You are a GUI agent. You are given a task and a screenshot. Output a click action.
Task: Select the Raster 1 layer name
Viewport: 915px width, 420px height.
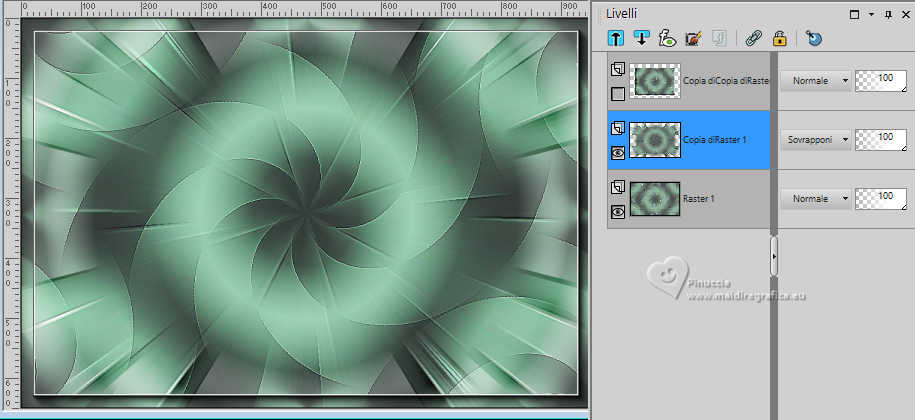point(699,199)
